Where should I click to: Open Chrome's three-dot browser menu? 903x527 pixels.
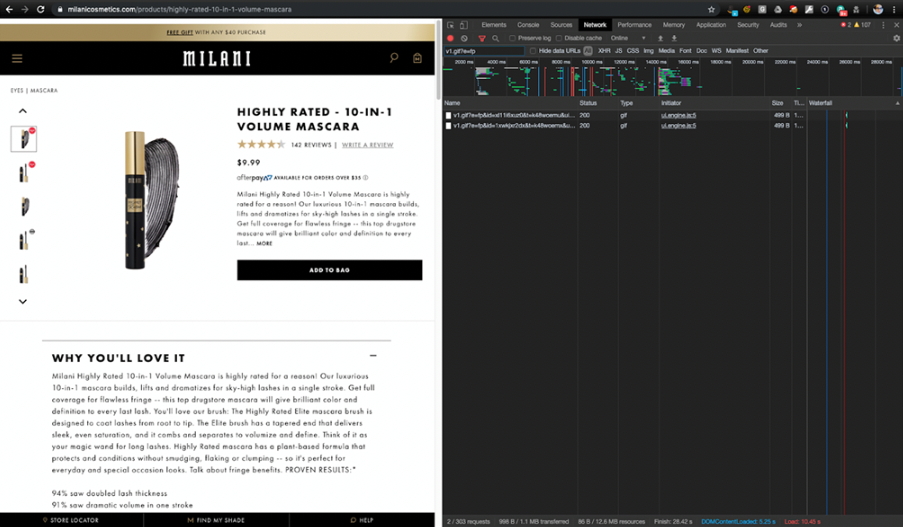pyautogui.click(x=894, y=9)
